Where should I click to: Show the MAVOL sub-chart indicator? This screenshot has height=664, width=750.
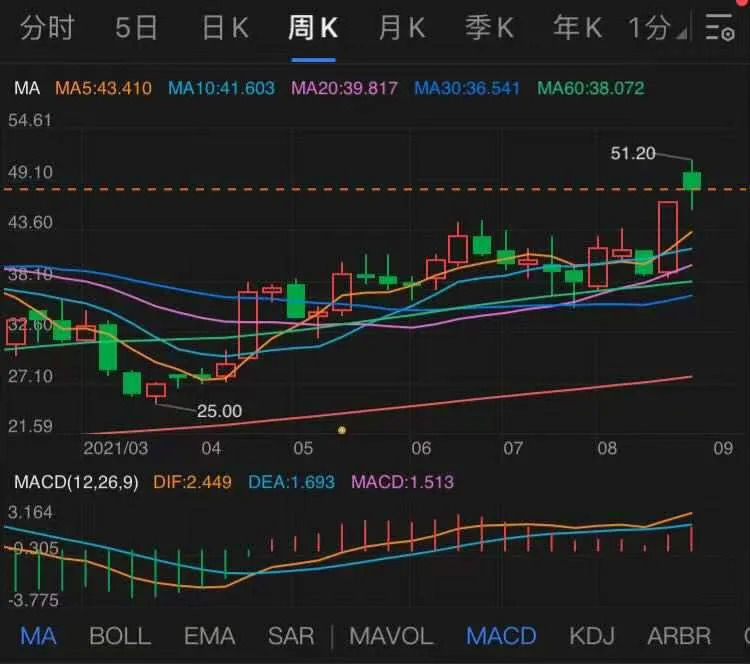(391, 636)
